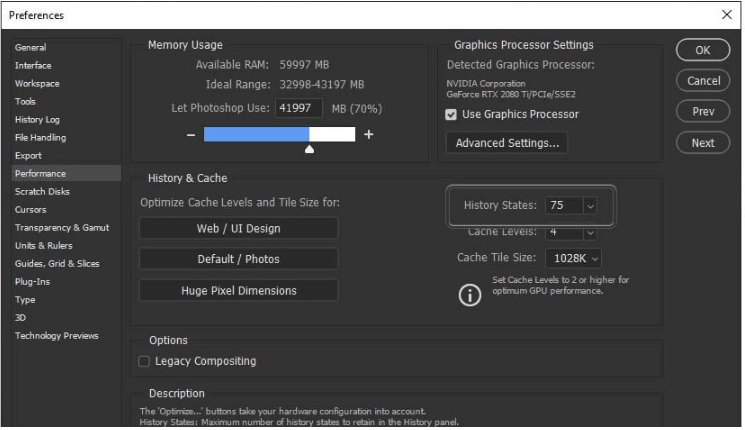The height and width of the screenshot is (430, 745).
Task: Select the General preferences category
Action: (x=30, y=48)
